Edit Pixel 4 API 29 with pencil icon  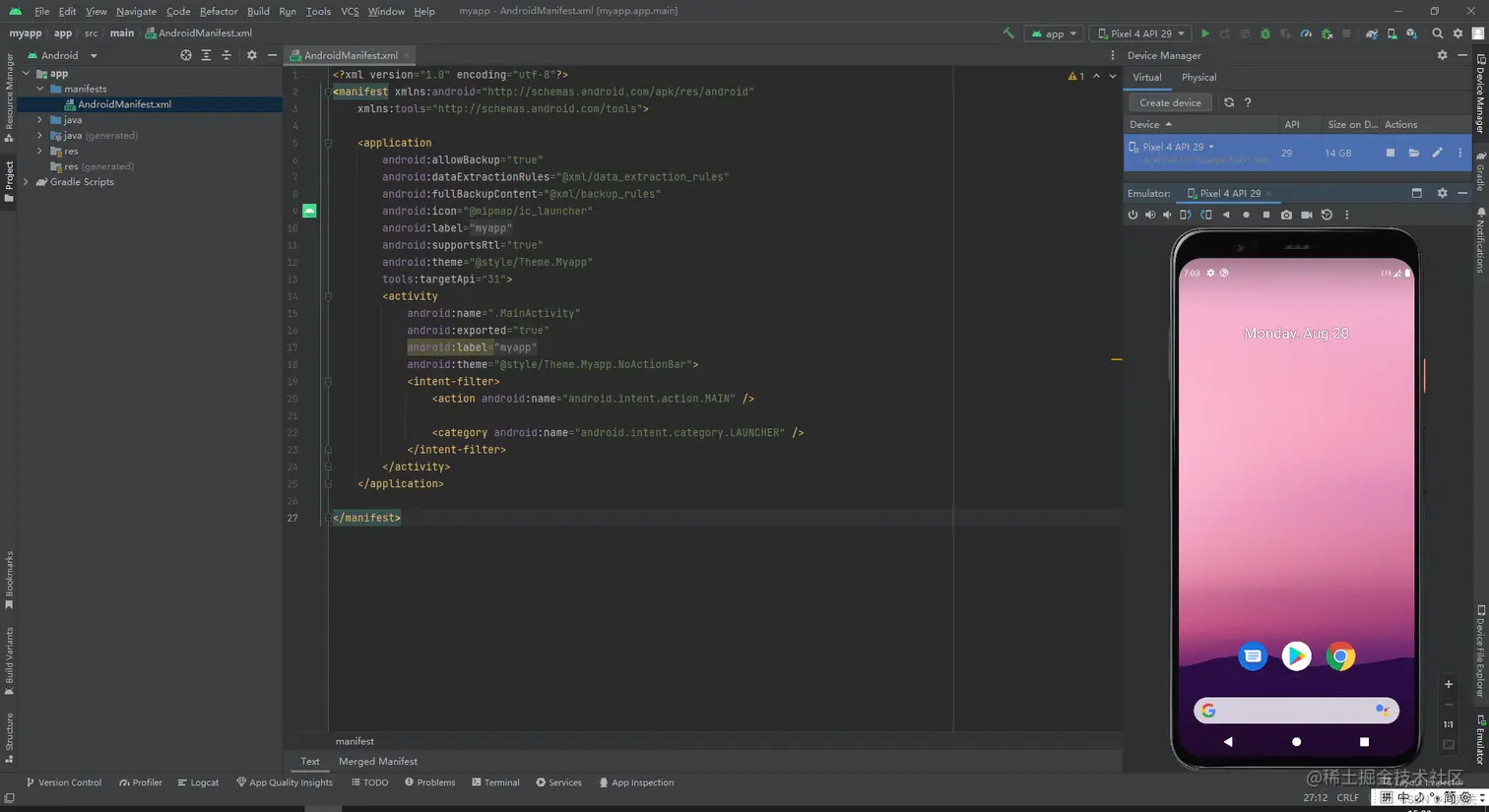pos(1437,153)
